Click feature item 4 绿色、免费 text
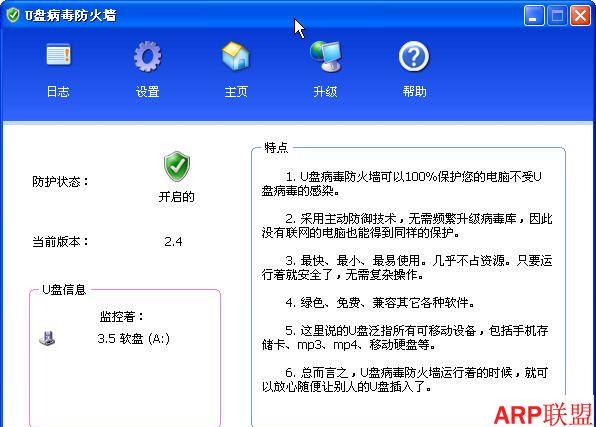 pyautogui.click(x=380, y=303)
